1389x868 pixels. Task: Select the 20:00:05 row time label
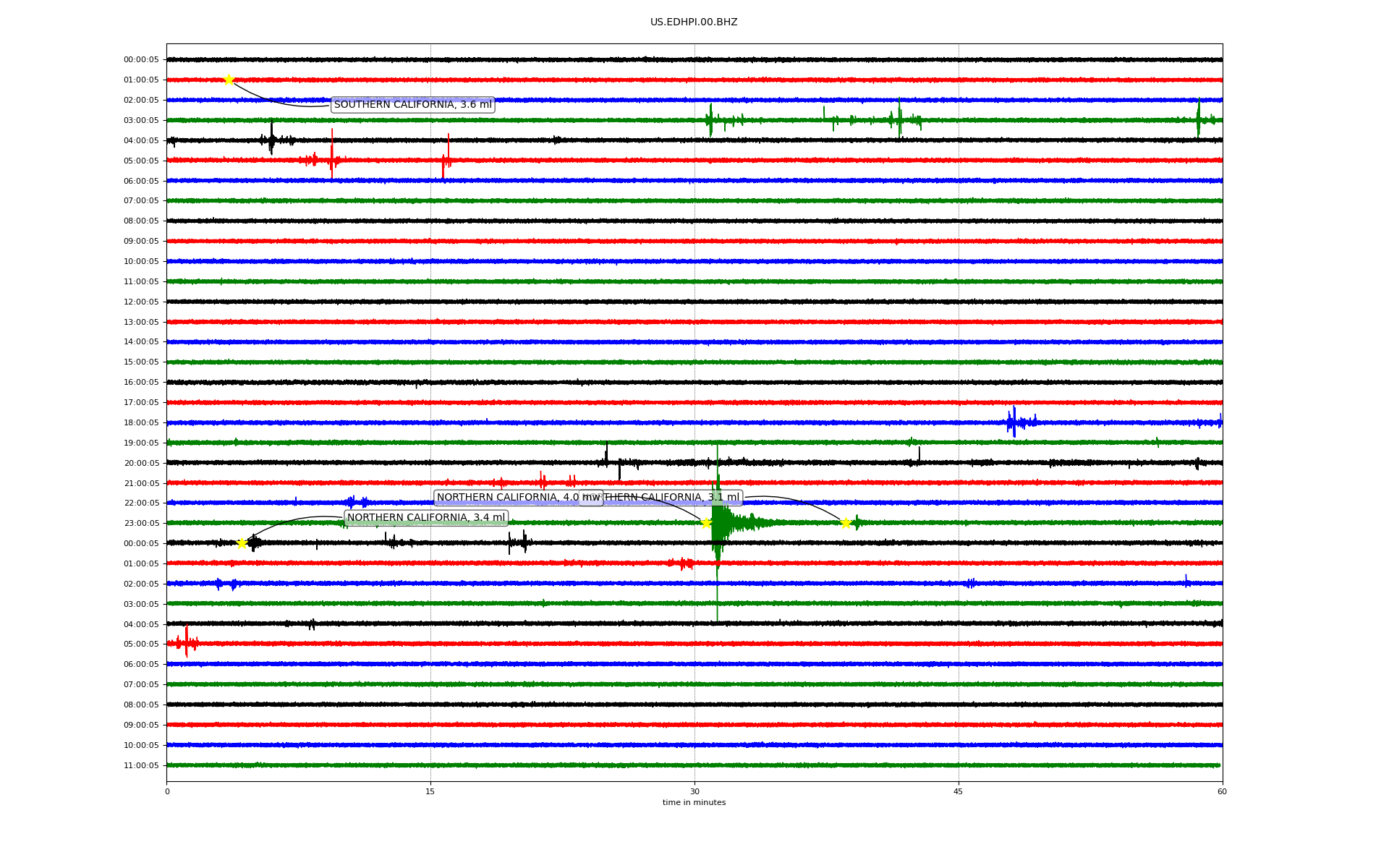tap(141, 463)
